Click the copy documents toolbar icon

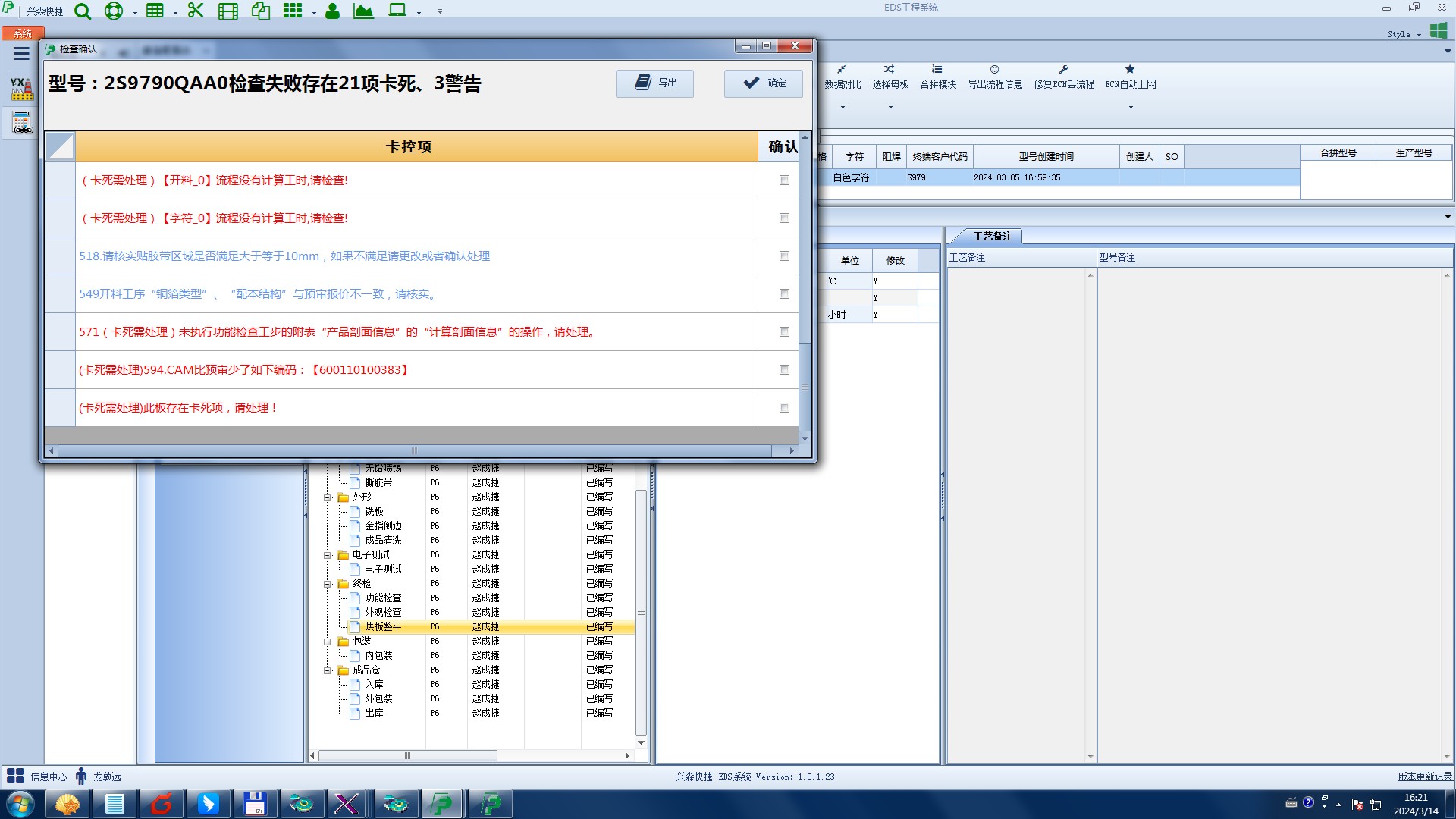(x=261, y=11)
